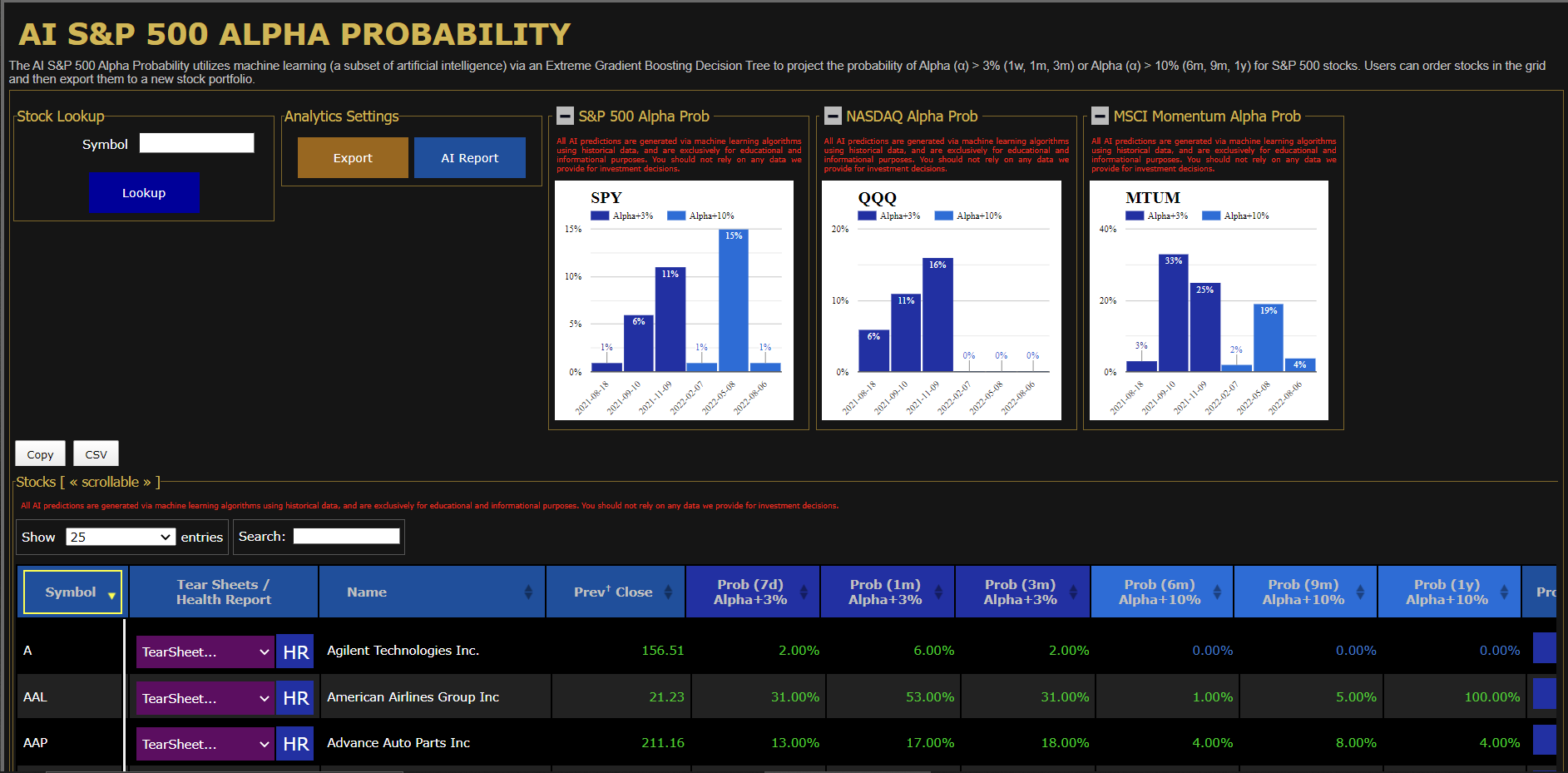Click the Export button
1568x773 pixels.
pyautogui.click(x=353, y=157)
